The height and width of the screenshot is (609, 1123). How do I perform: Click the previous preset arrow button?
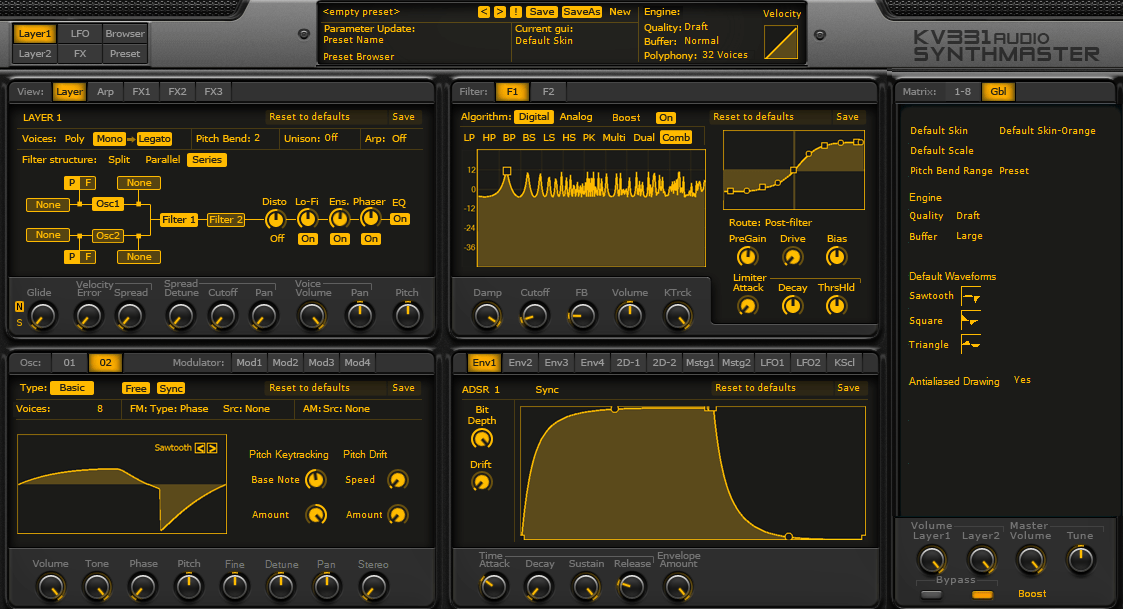(483, 12)
